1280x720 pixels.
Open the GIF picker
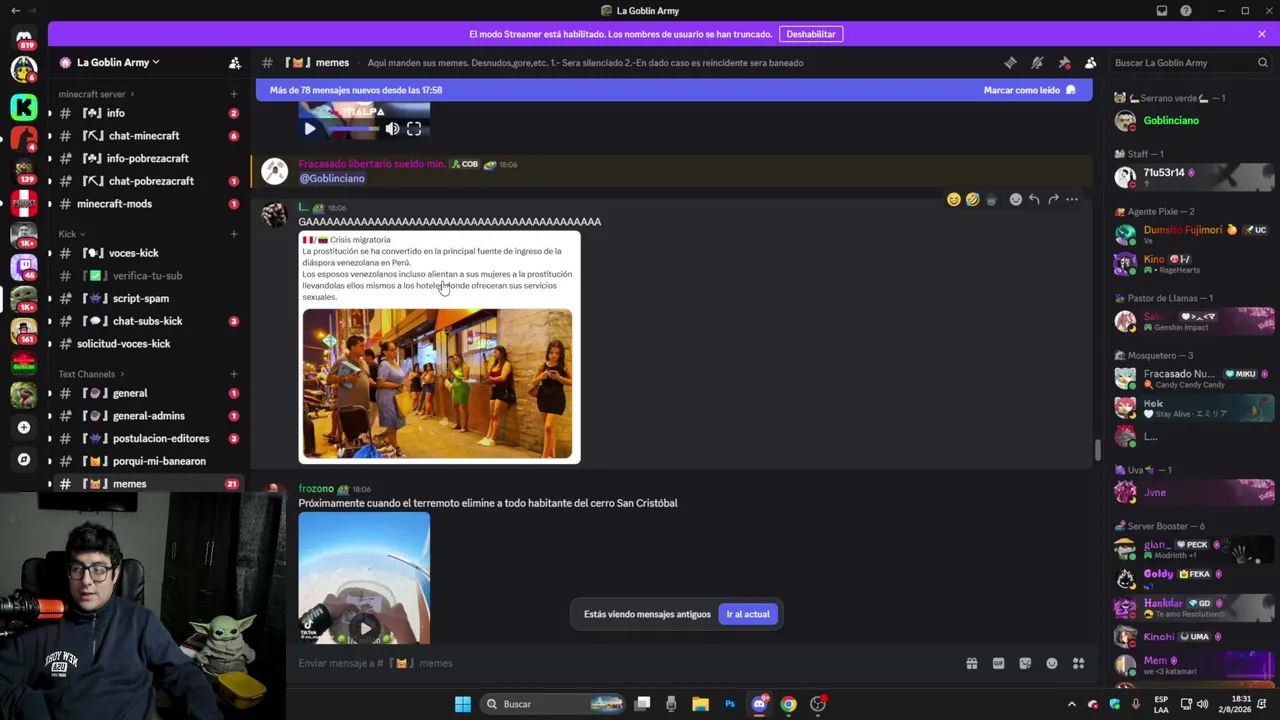tap(998, 663)
